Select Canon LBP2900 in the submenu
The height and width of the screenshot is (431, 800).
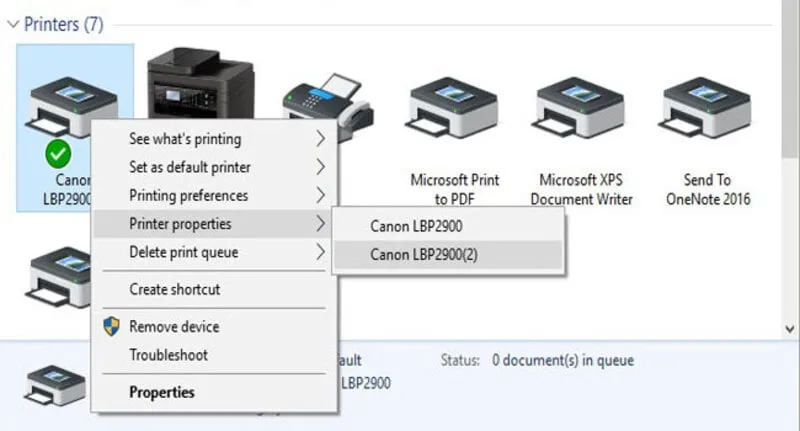click(448, 226)
